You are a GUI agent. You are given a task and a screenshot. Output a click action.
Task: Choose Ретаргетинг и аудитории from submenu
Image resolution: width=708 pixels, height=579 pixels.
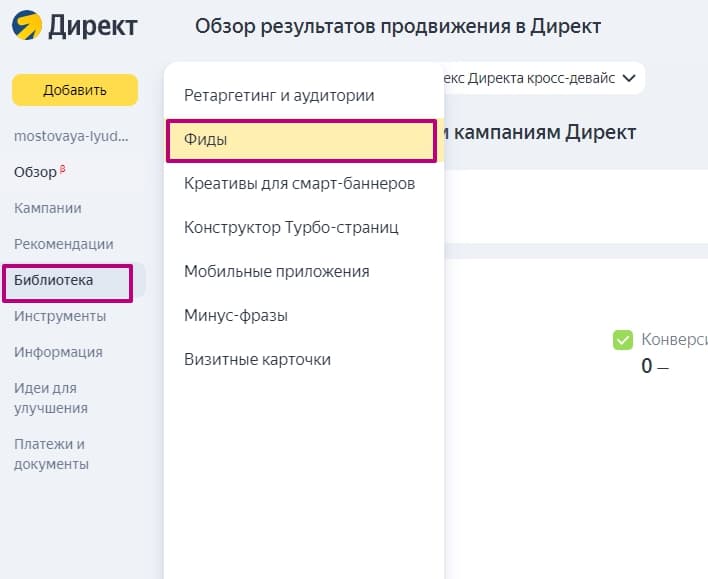[x=279, y=95]
